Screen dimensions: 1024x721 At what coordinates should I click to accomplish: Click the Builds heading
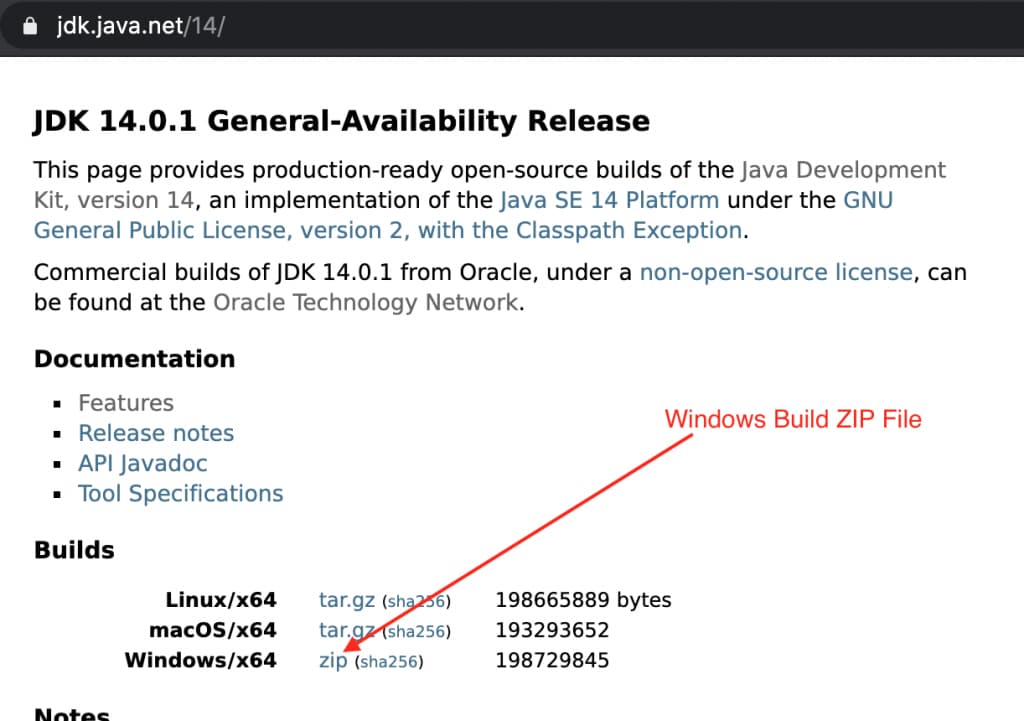point(74,550)
